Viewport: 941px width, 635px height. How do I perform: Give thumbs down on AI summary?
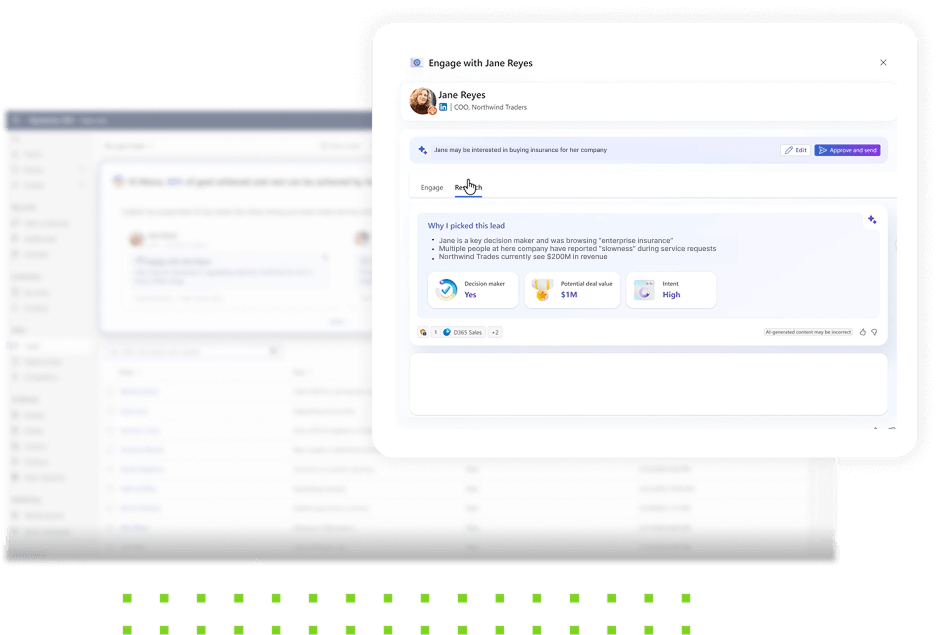pos(874,332)
